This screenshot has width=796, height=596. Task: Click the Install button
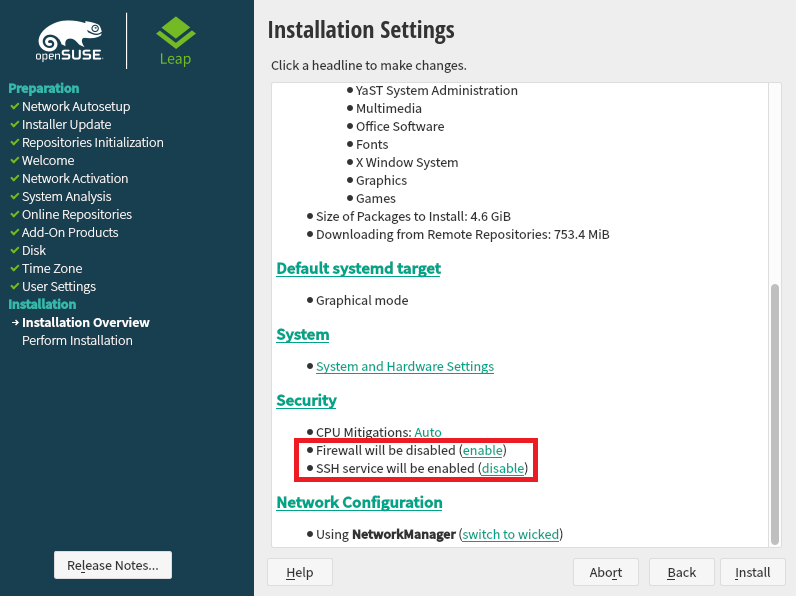pos(752,572)
